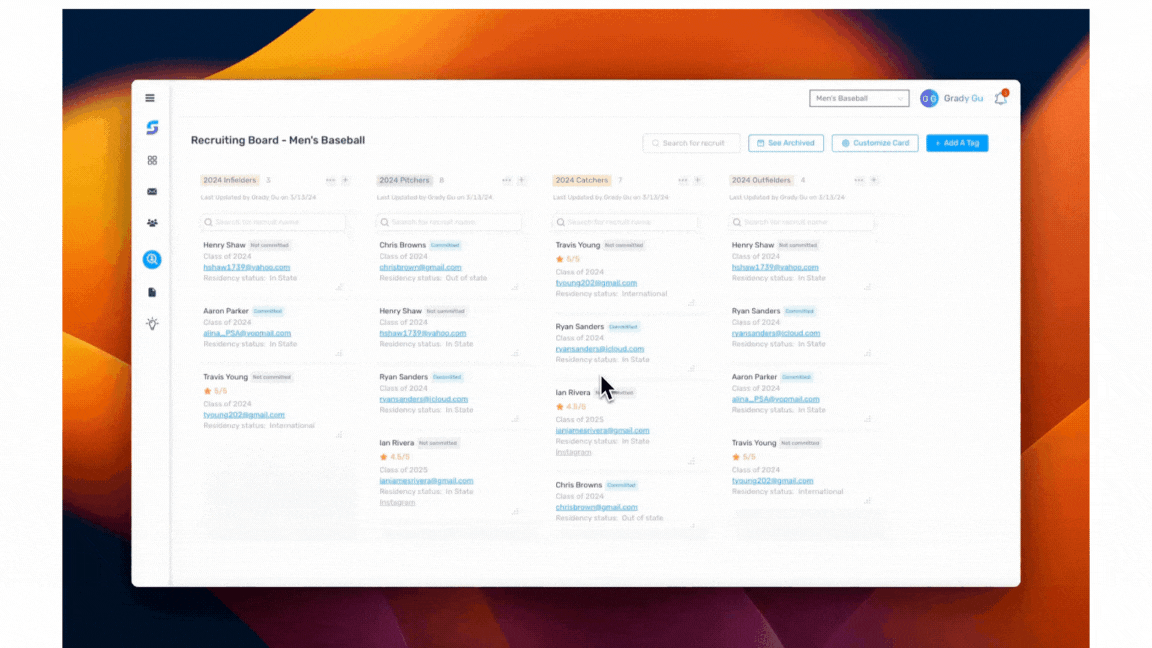Focus the top Search for recruit field
This screenshot has height=648, width=1152.
click(691, 143)
